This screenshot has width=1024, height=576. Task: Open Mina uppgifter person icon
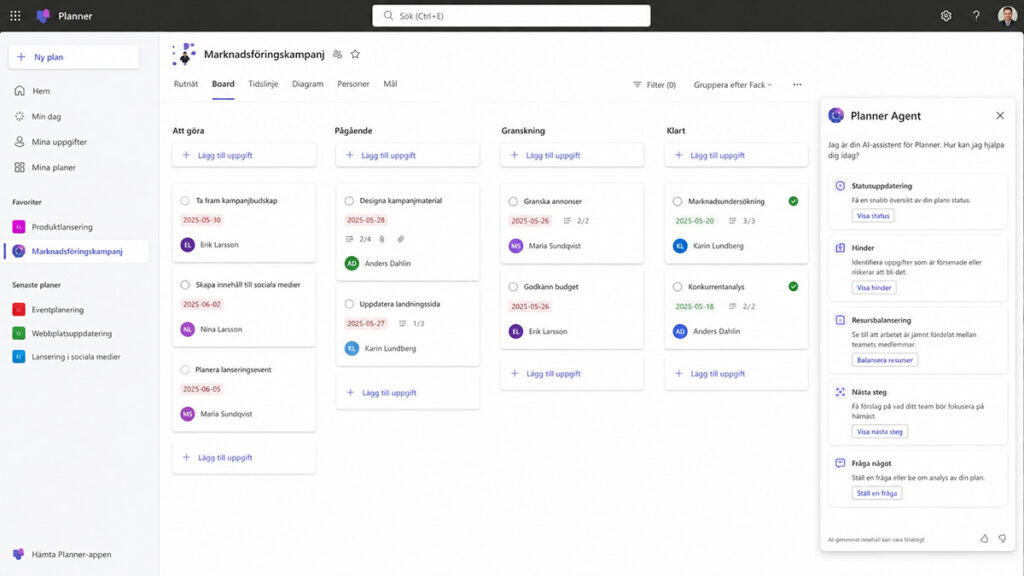20,142
